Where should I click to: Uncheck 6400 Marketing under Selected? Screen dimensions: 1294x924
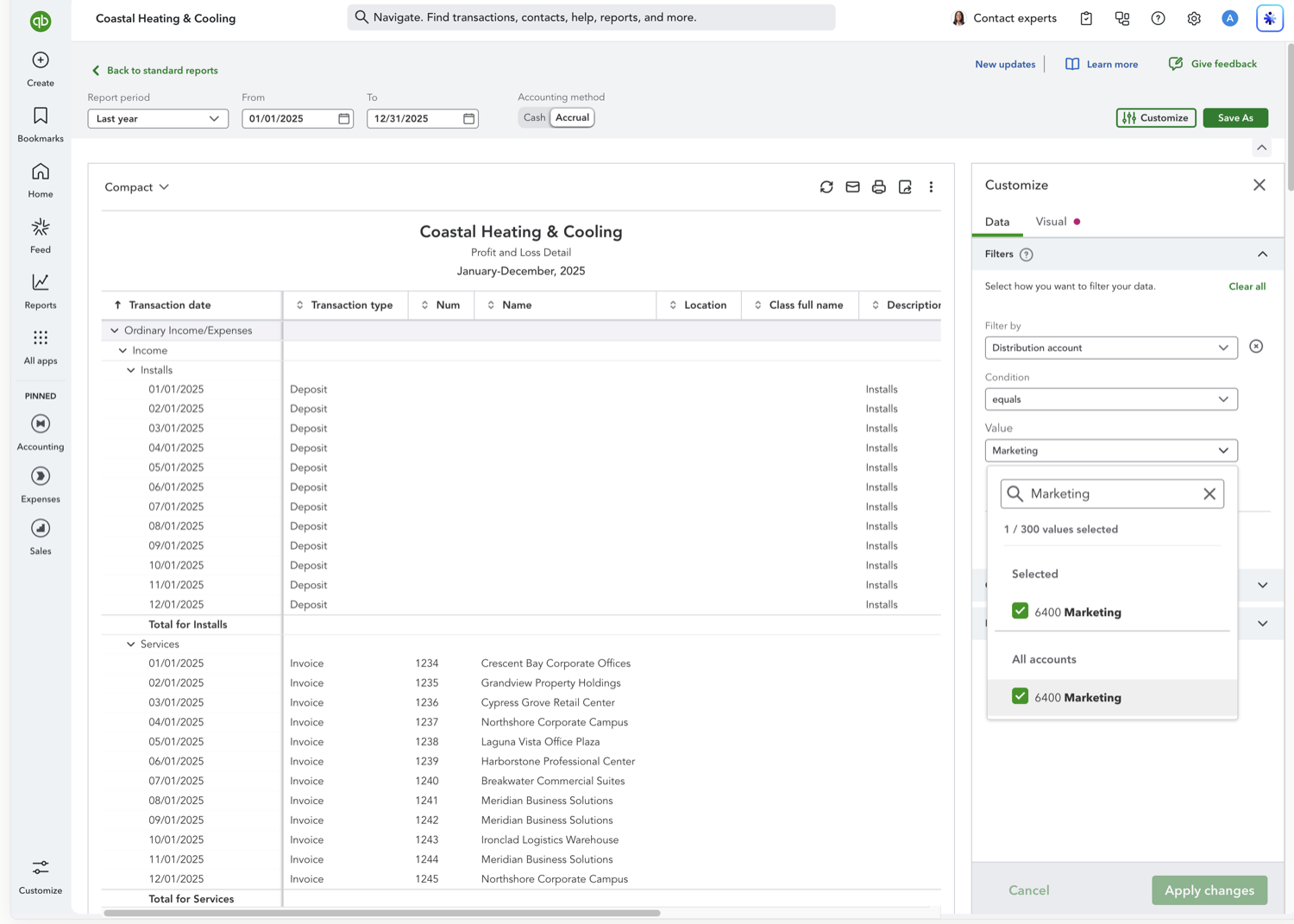pyautogui.click(x=1020, y=611)
